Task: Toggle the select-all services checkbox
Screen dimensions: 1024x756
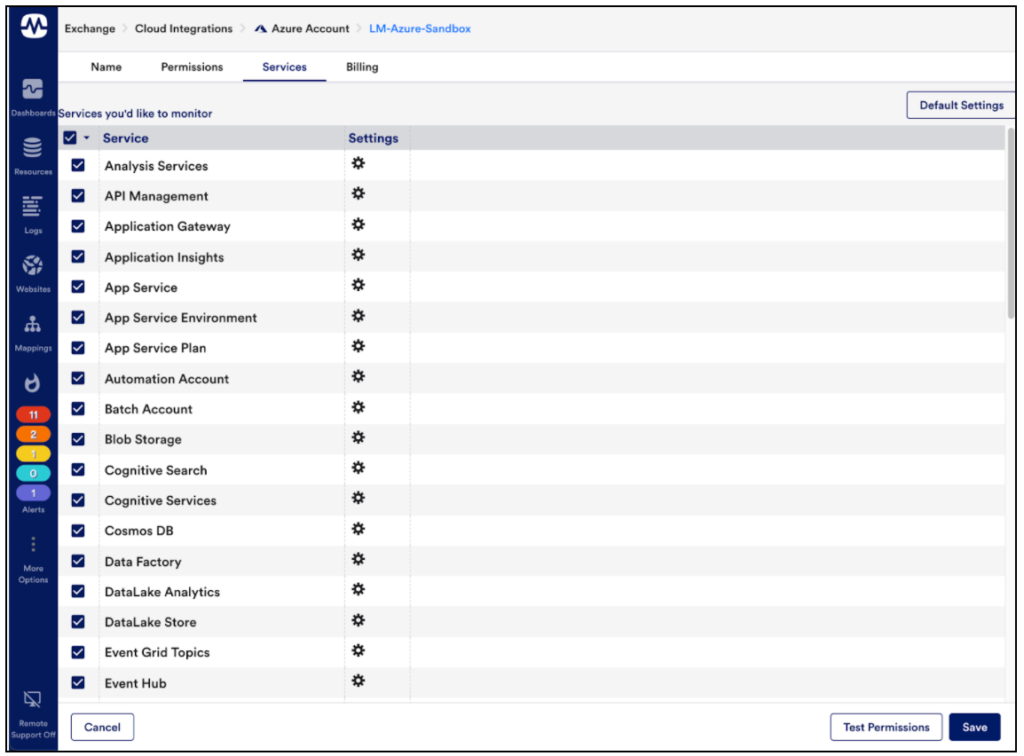Action: click(70, 138)
